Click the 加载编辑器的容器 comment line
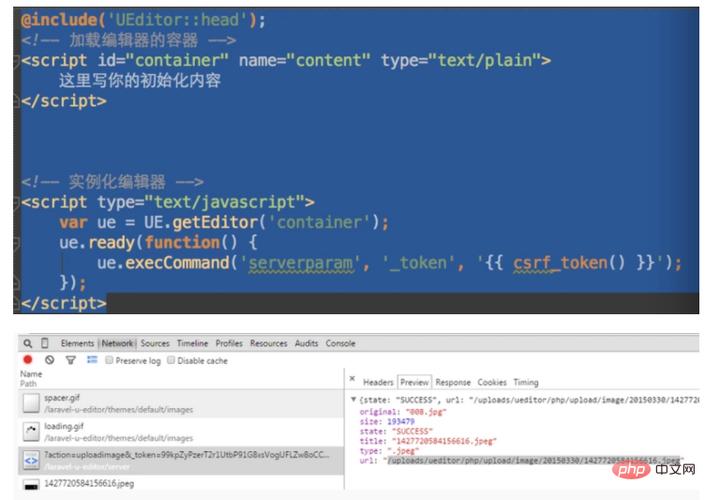The width and height of the screenshot is (705, 500). tap(129, 40)
